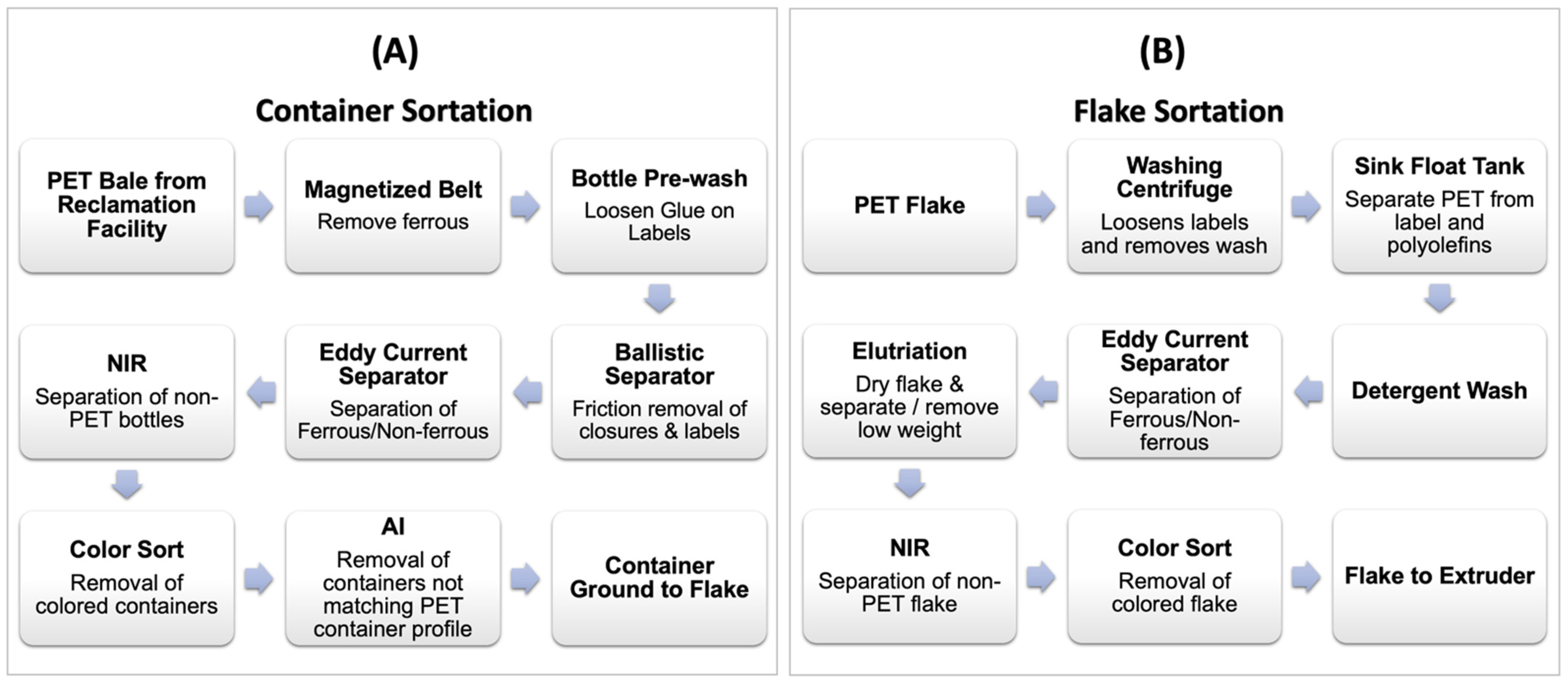Click the arrow from PET Bale to Magnetized Belt

(x=259, y=206)
